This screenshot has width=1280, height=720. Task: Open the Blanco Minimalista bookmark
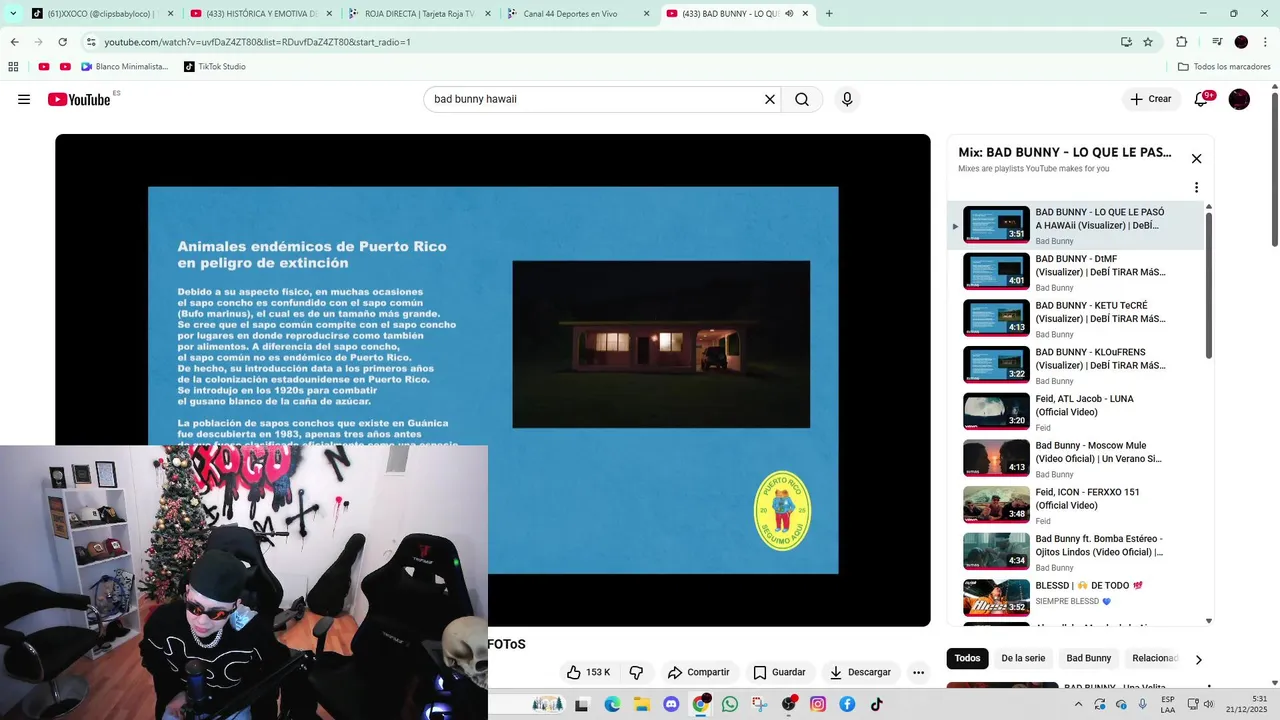(x=125, y=66)
